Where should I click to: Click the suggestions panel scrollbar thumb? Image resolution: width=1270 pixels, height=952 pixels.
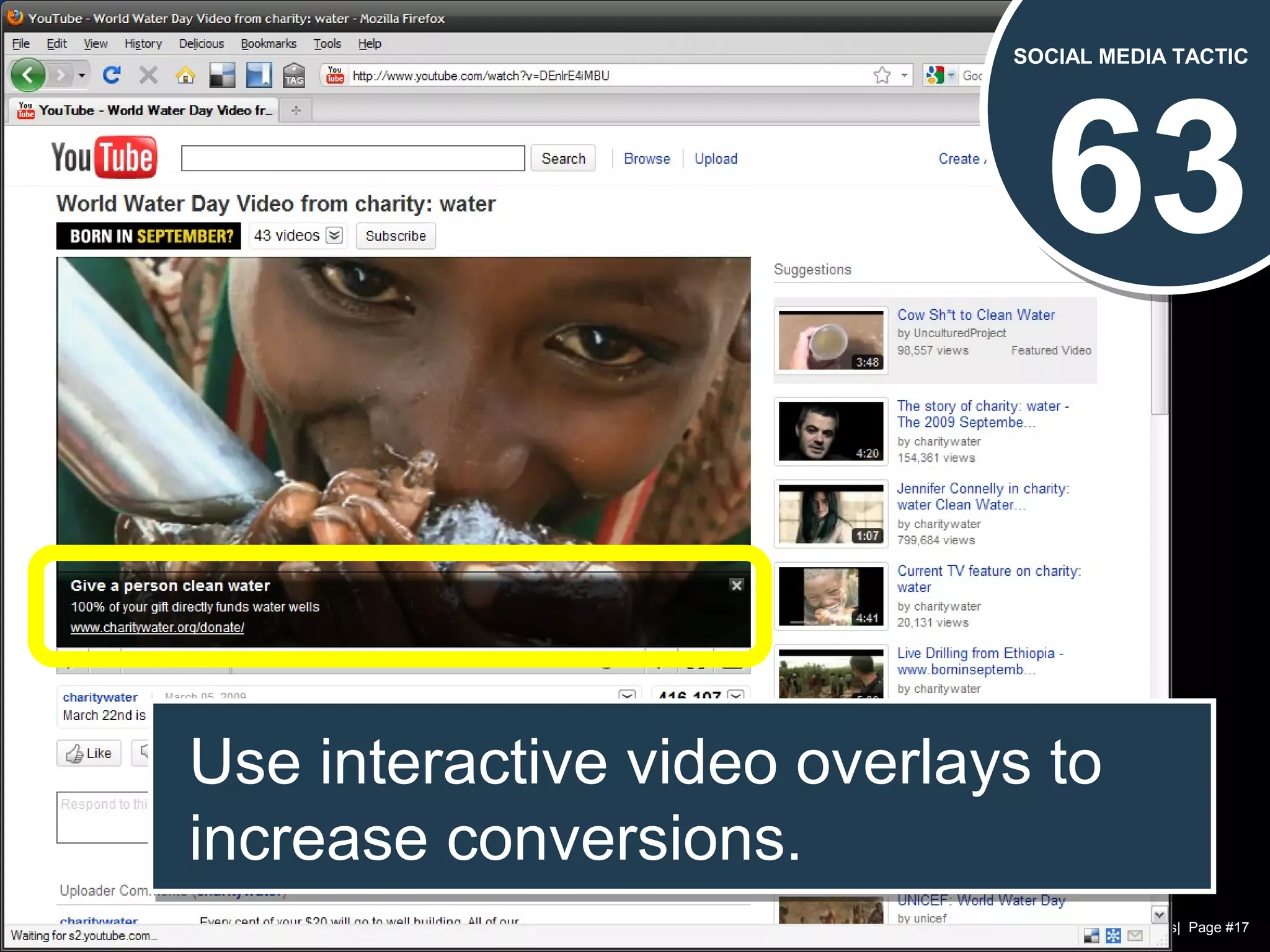(1160, 355)
